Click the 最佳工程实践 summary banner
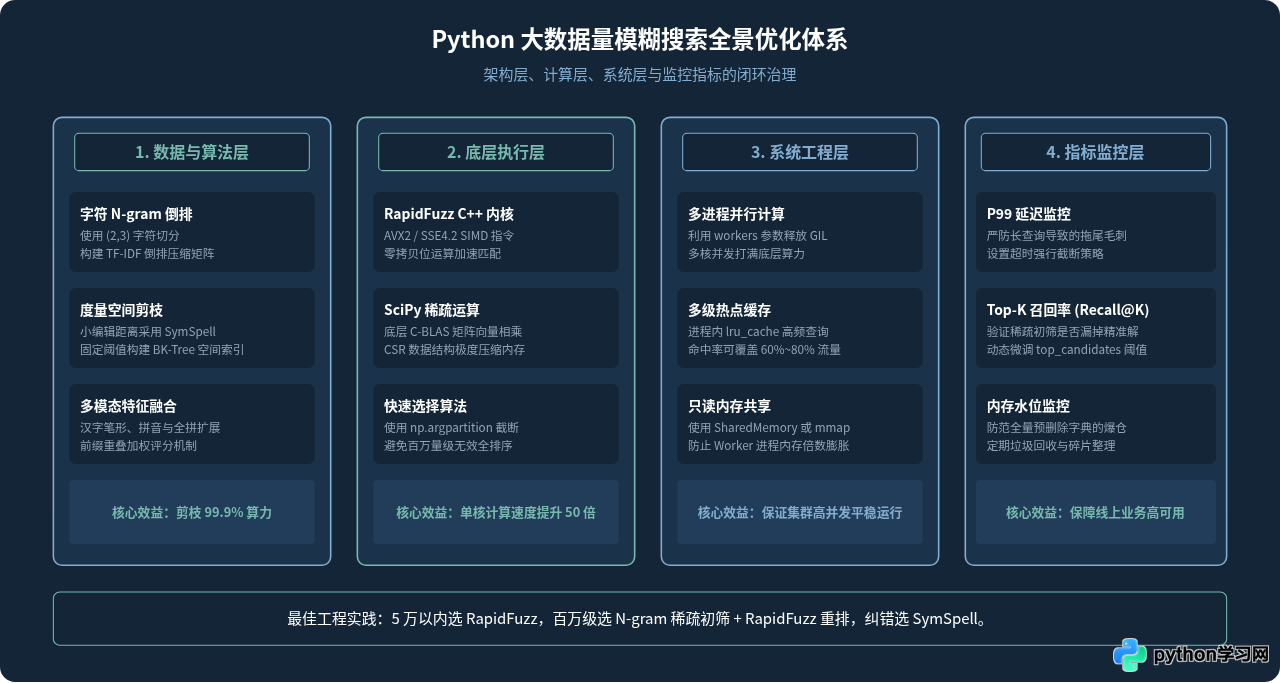This screenshot has width=1280, height=683. 640,619
